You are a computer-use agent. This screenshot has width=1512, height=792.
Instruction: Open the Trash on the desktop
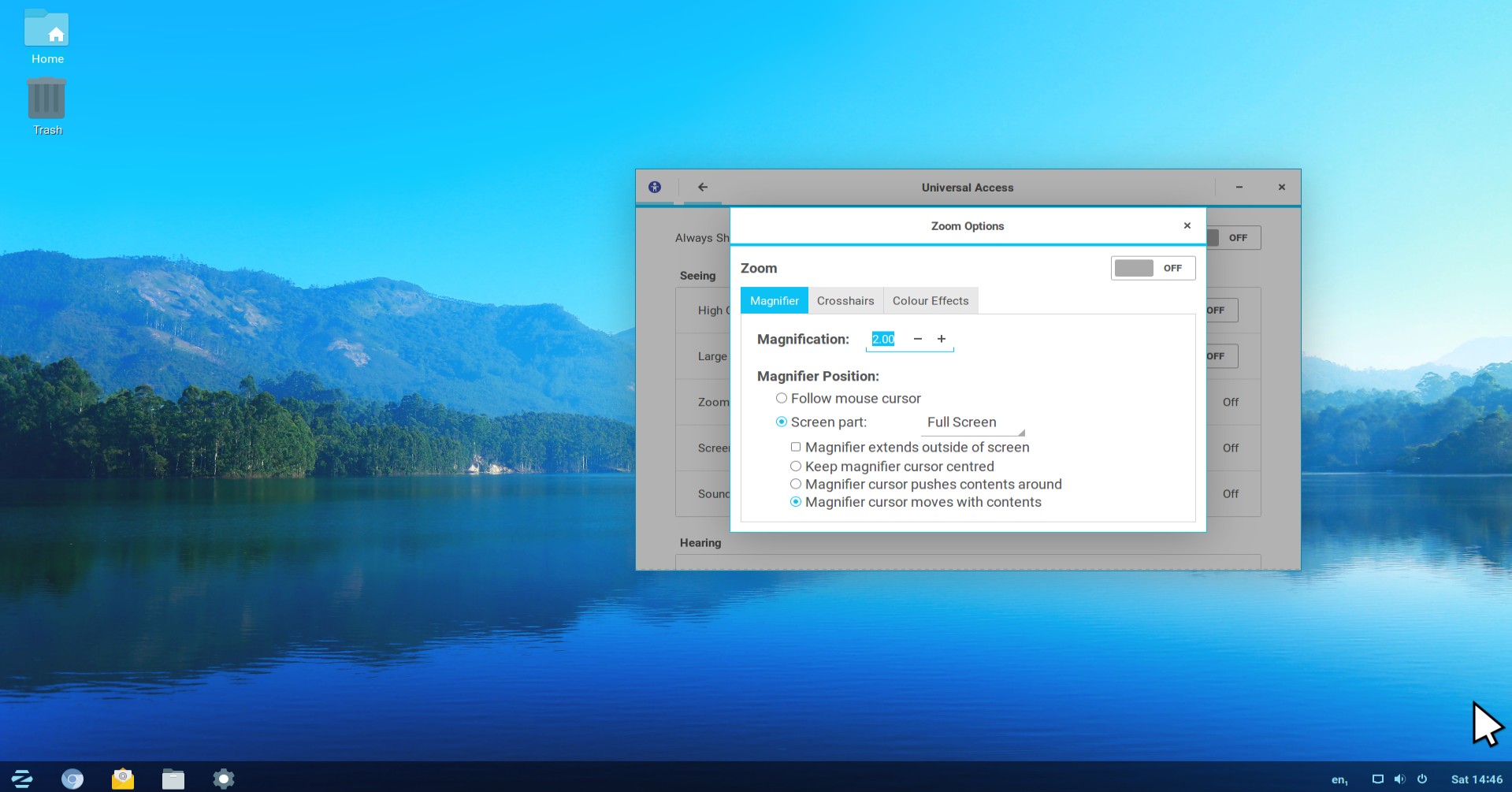click(x=47, y=106)
